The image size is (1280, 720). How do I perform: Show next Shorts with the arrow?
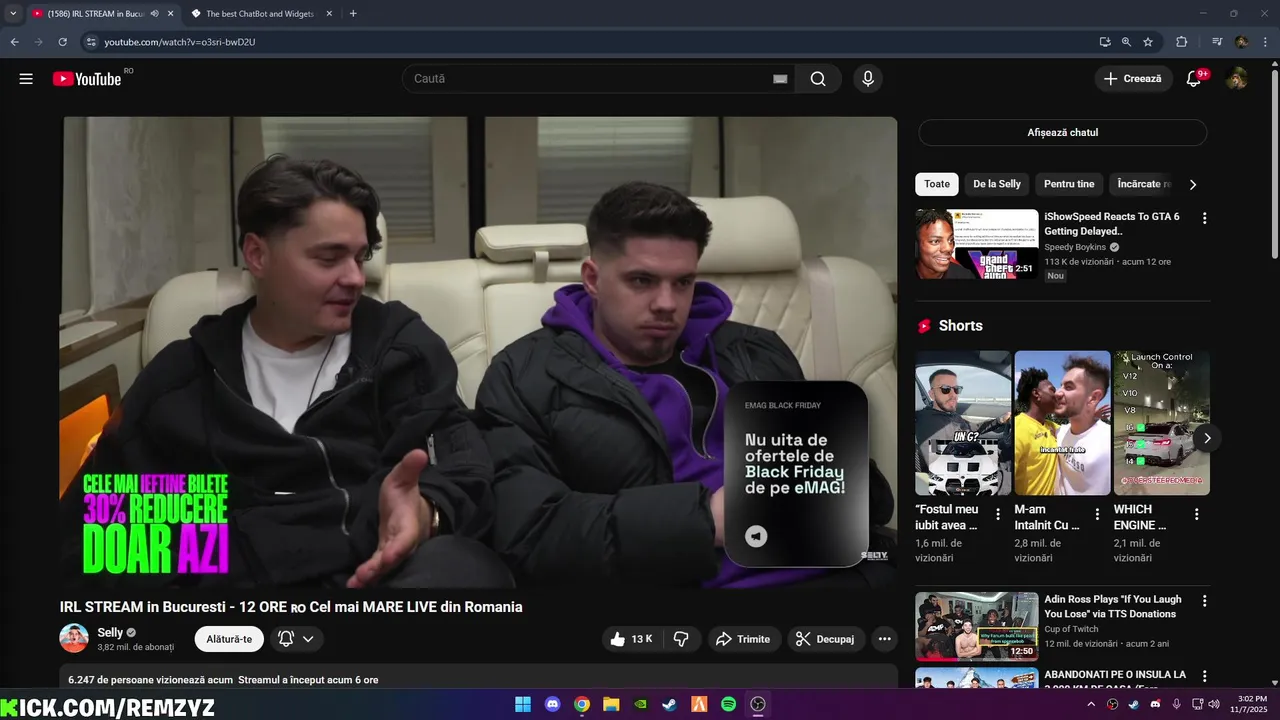pyautogui.click(x=1207, y=438)
